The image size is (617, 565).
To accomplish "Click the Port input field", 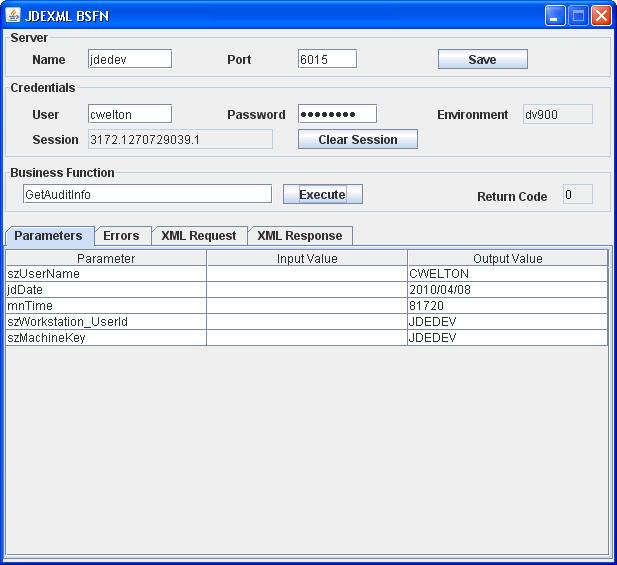I will coord(327,60).
